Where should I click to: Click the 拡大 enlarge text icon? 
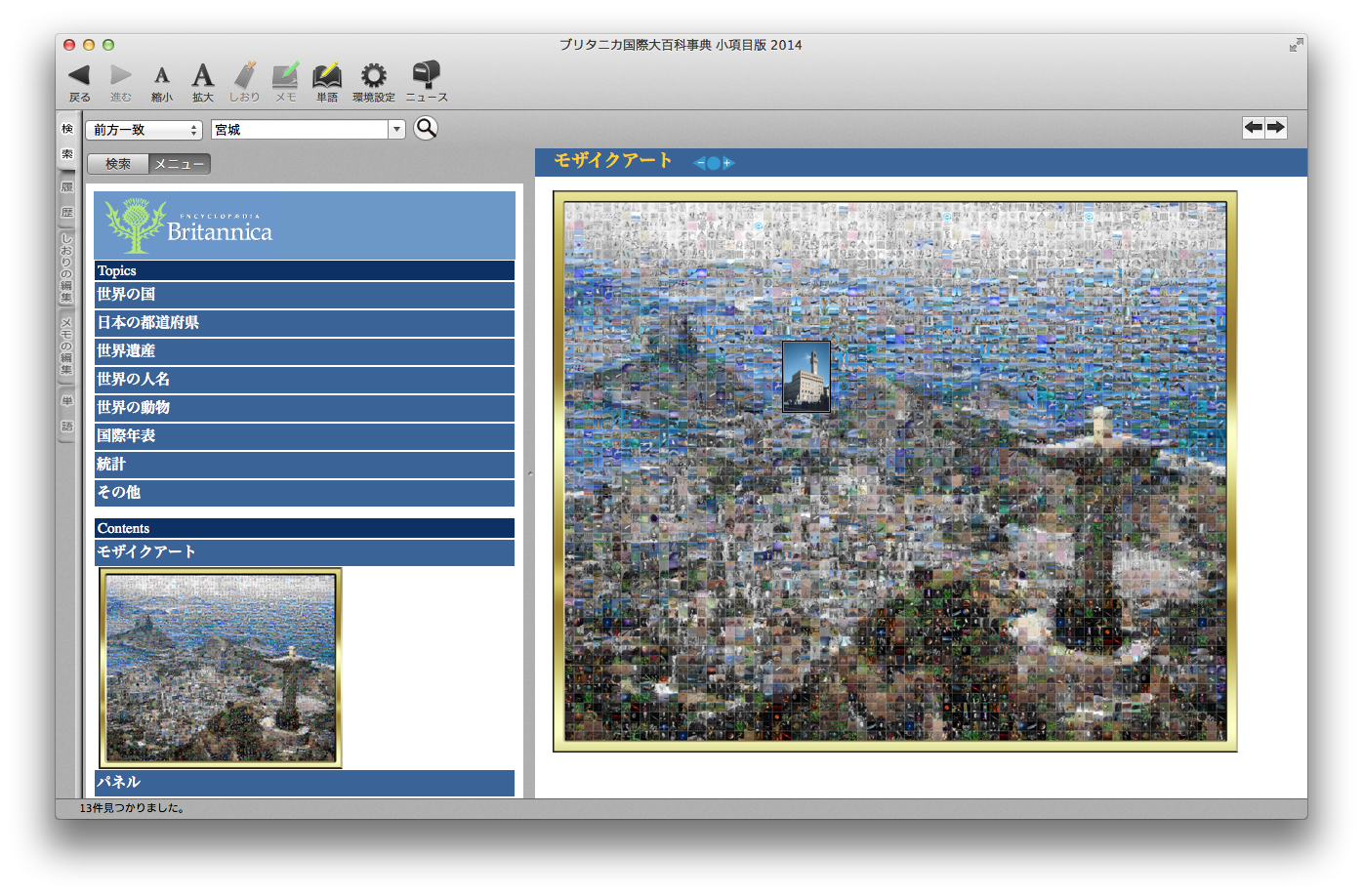[202, 76]
